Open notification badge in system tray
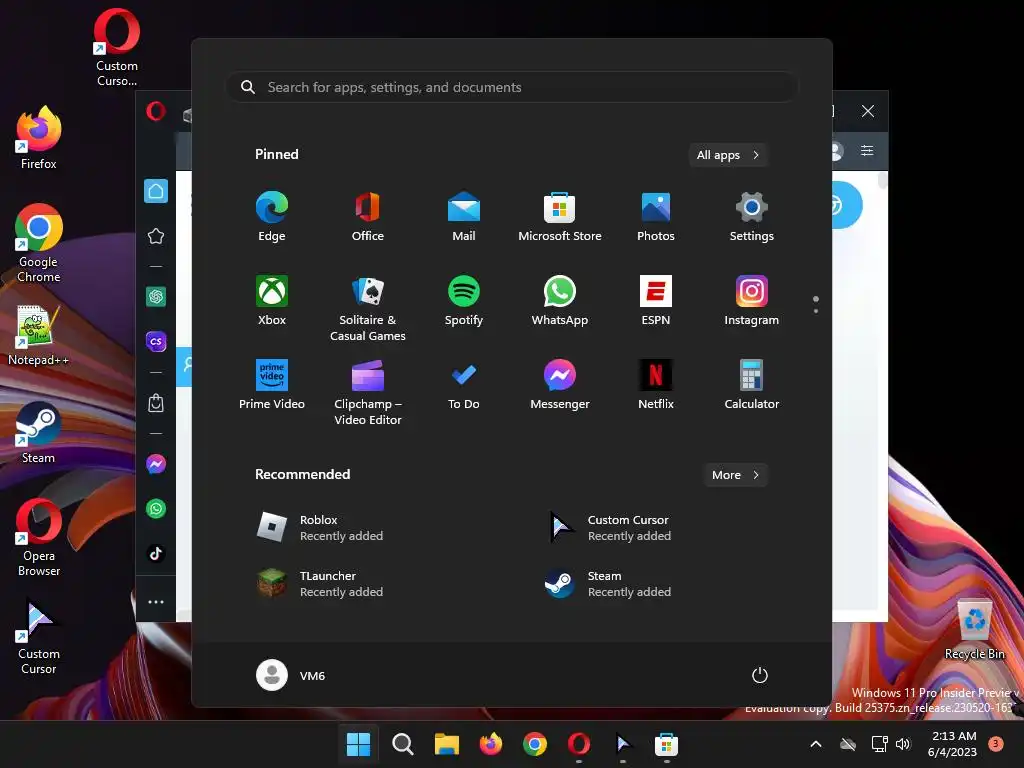This screenshot has height=768, width=1024. pos(995,744)
